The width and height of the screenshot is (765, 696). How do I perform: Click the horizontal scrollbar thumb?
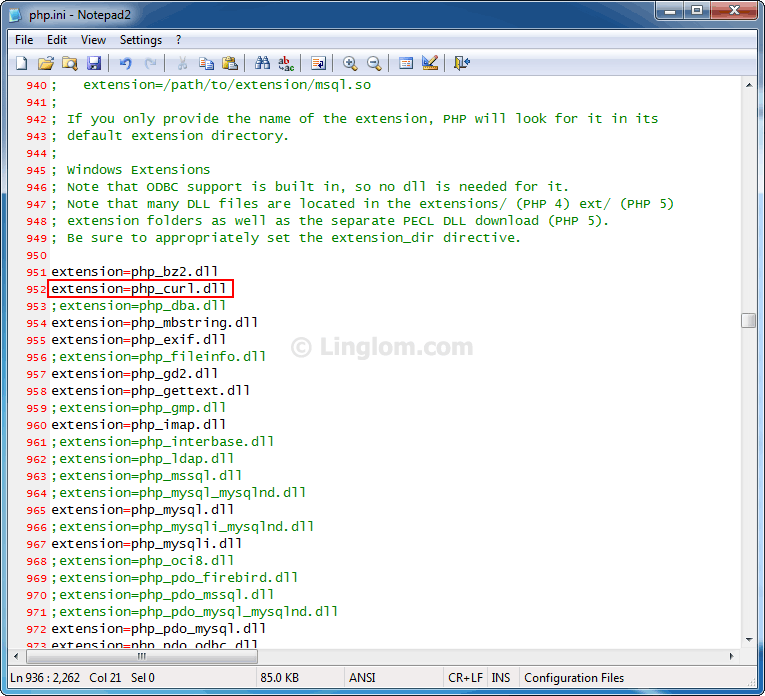coord(141,656)
